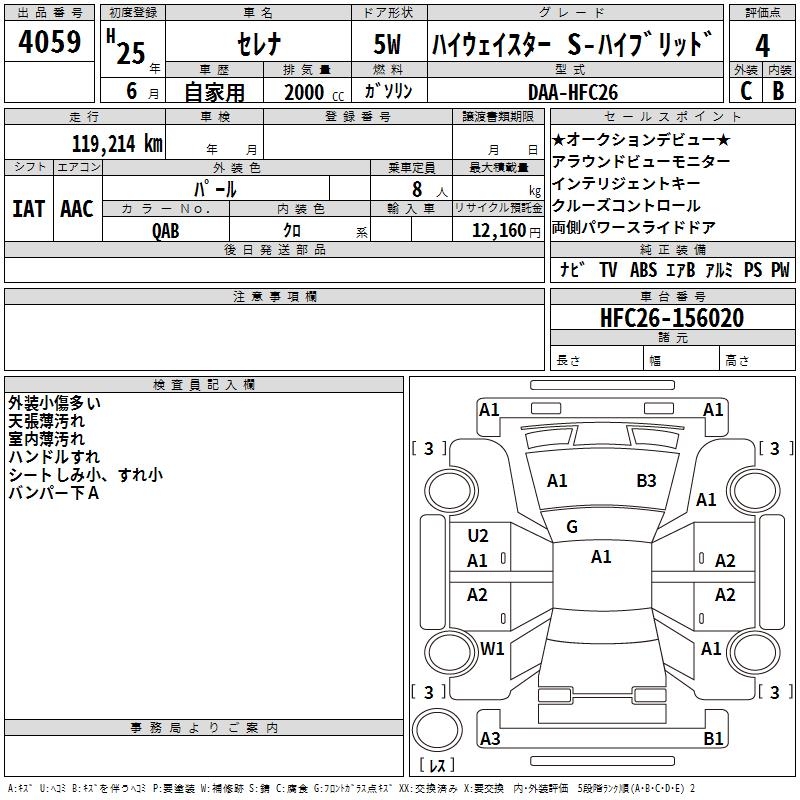Select the shift type IAT

click(x=29, y=209)
